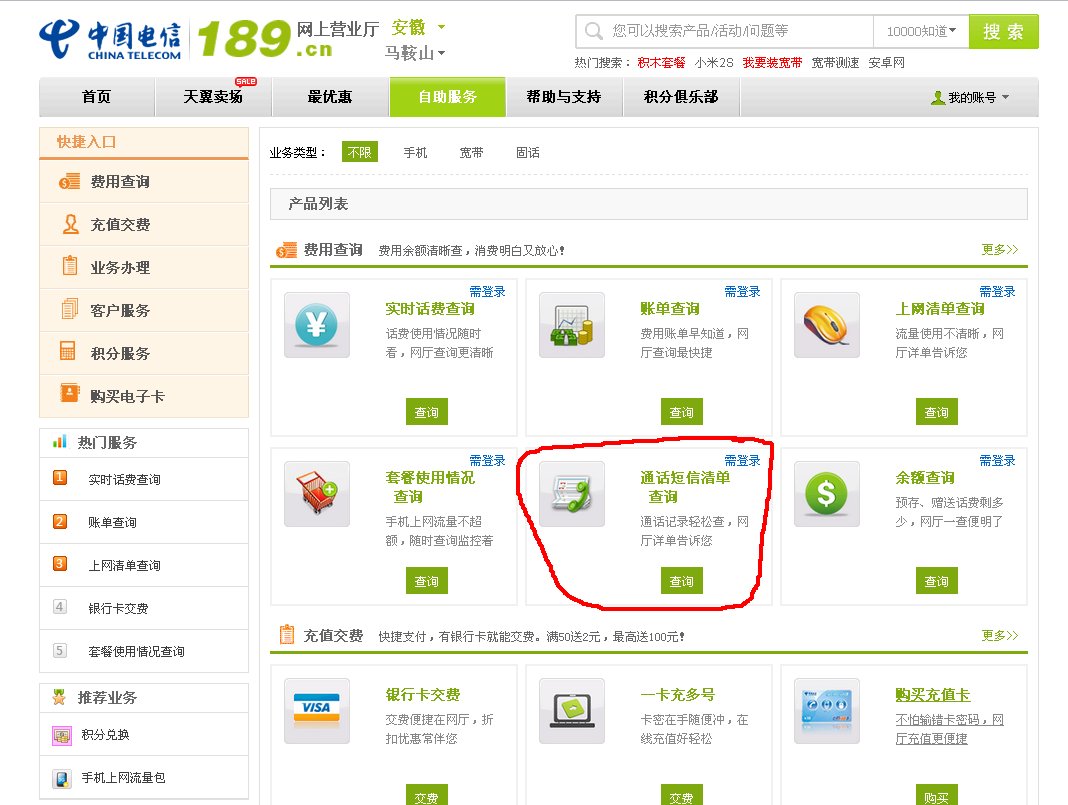The height and width of the screenshot is (805, 1068).
Task: Select 手机 as the business type filter
Action: pyautogui.click(x=415, y=153)
